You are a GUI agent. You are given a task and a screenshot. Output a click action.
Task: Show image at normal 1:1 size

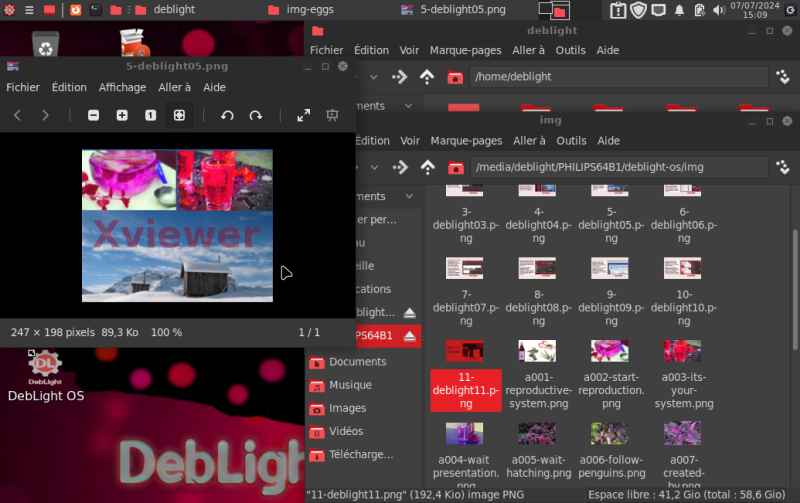(x=150, y=115)
